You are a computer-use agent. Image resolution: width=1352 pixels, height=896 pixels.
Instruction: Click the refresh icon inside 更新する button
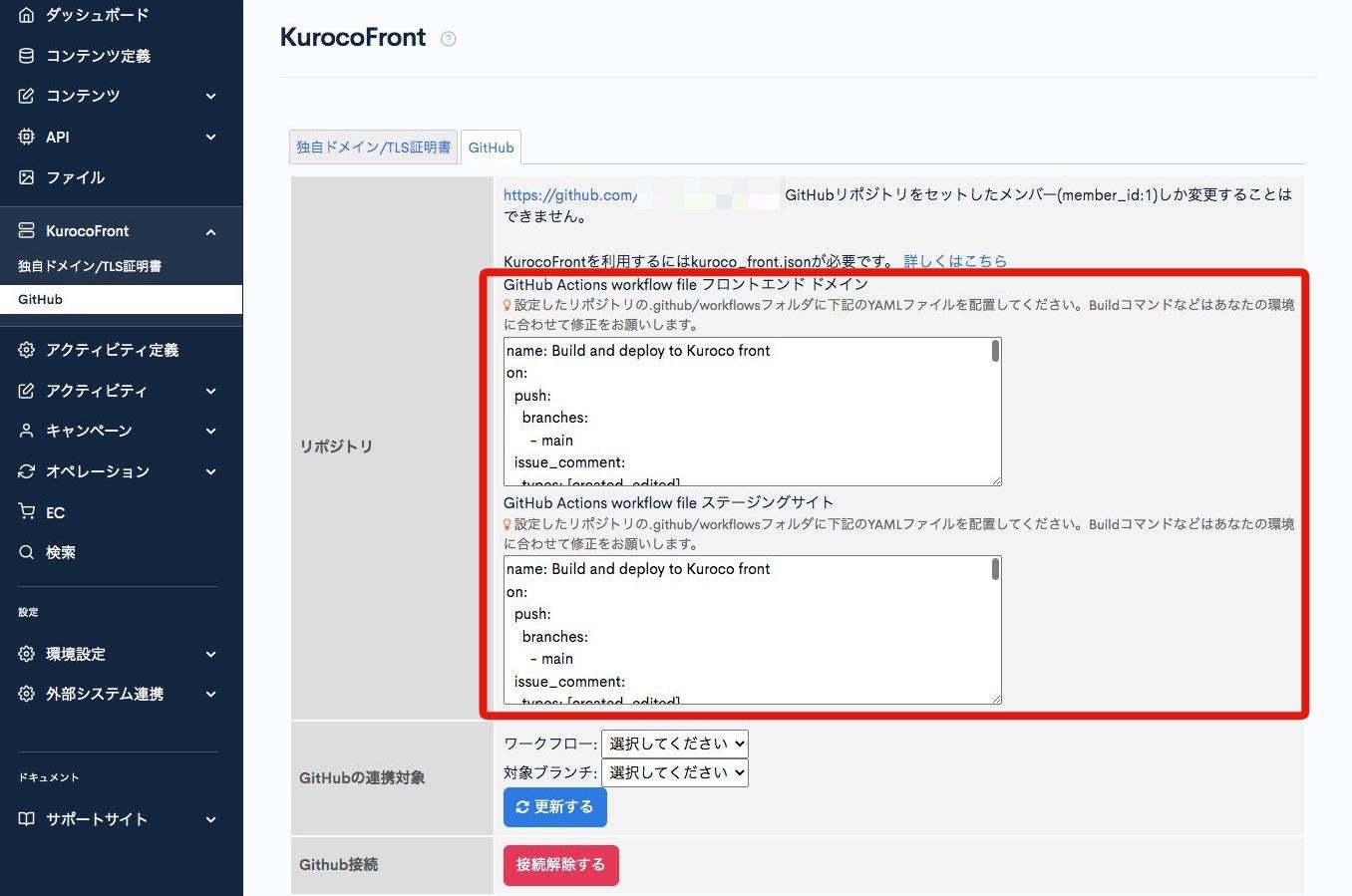pyautogui.click(x=522, y=807)
